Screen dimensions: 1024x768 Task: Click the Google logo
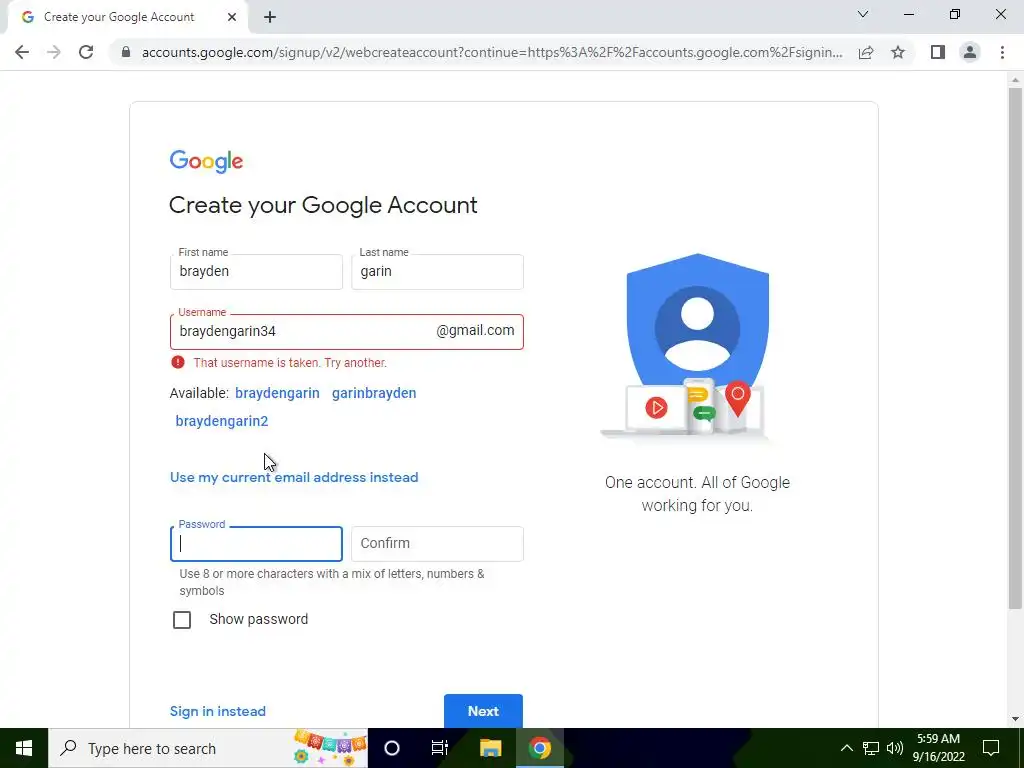(206, 161)
